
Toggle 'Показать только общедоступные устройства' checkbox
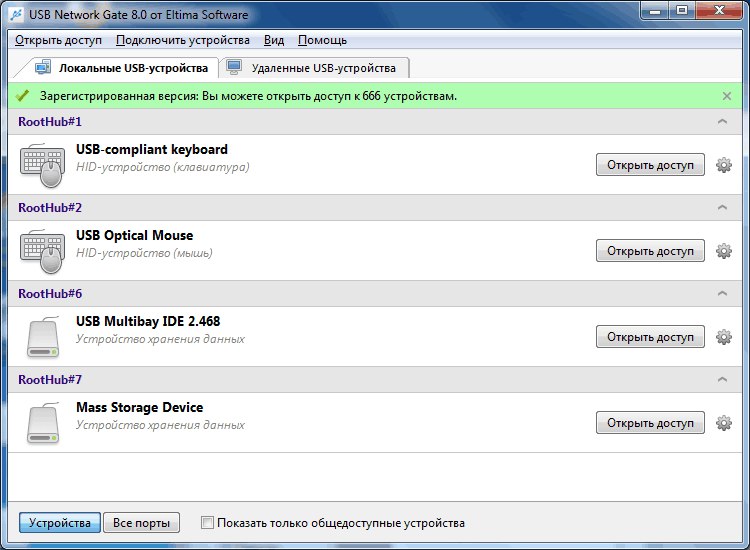[207, 523]
